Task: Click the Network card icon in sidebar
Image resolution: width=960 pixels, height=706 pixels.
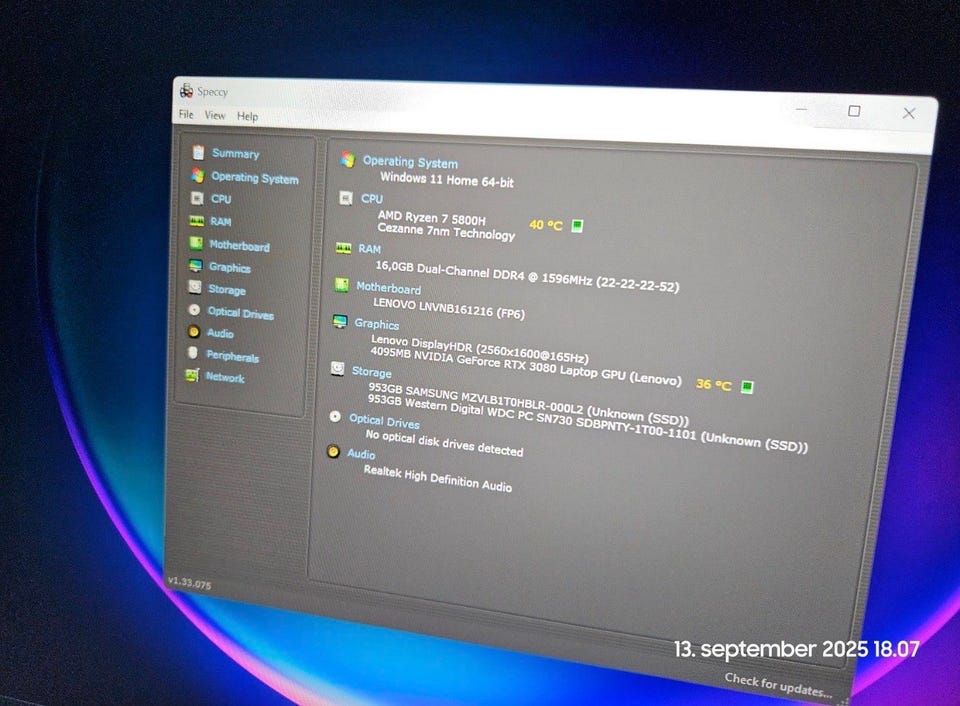Action: (192, 375)
